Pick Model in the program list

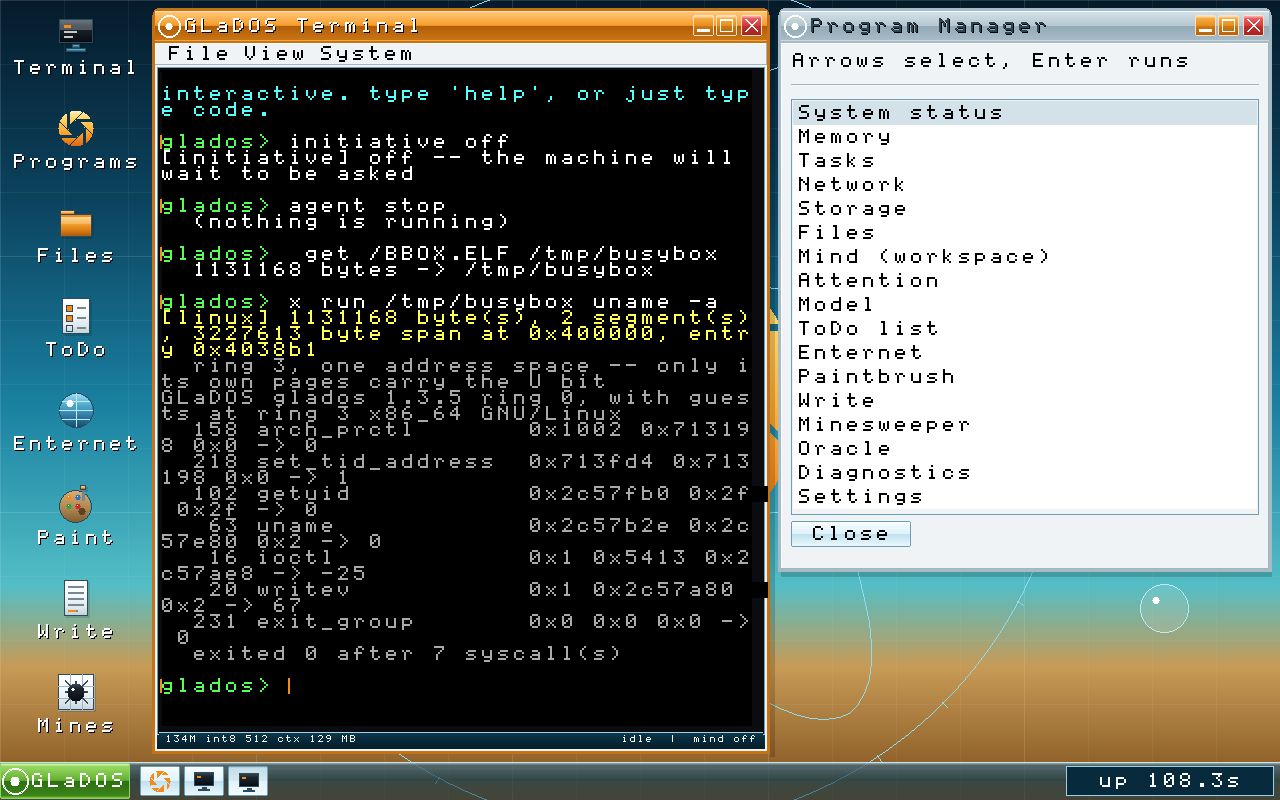1024,305
